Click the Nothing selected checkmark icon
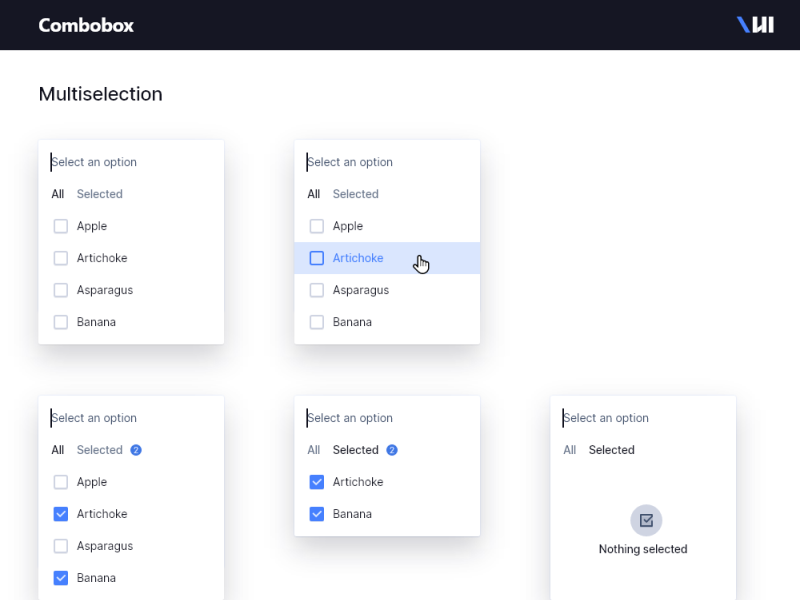Screen dimensions: 800x600 tap(646, 520)
